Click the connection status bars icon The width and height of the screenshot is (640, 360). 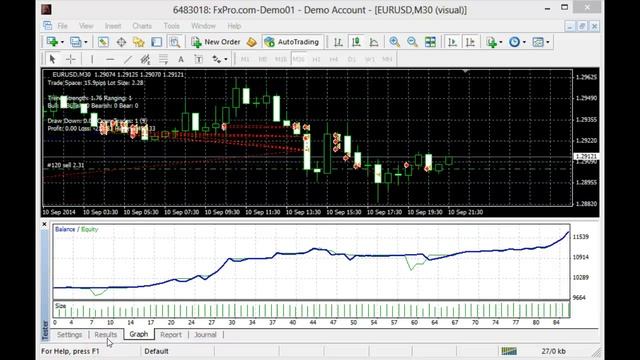[x=509, y=351]
